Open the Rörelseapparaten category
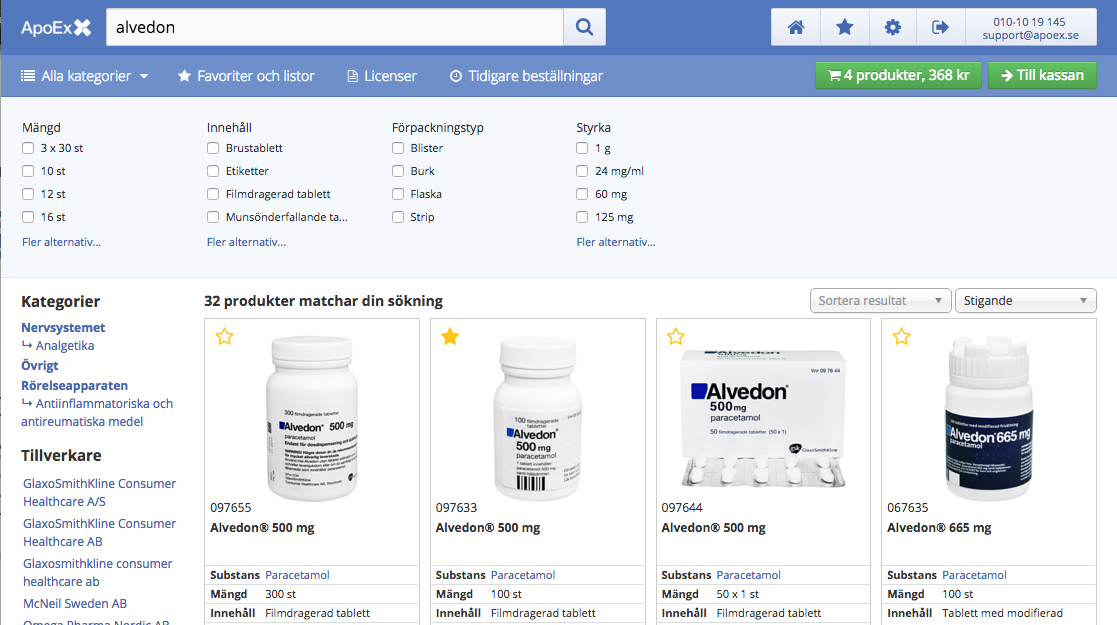The image size is (1117, 625). (75, 386)
